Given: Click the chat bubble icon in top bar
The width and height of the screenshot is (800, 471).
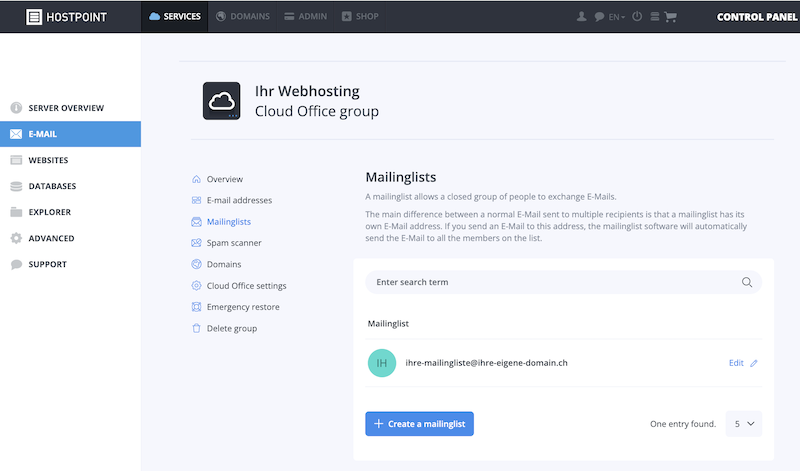Looking at the screenshot, I should click(599, 17).
